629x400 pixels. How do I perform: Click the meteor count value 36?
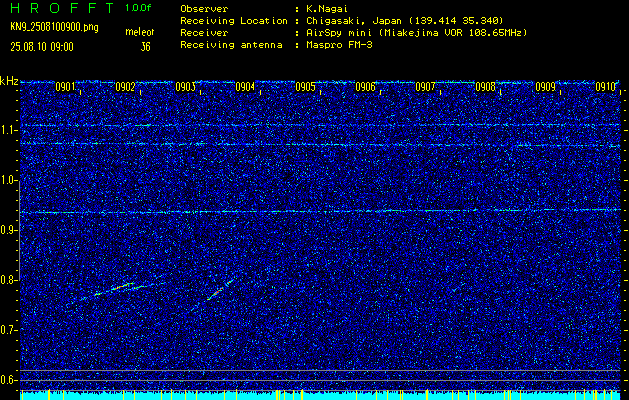(x=145, y=47)
